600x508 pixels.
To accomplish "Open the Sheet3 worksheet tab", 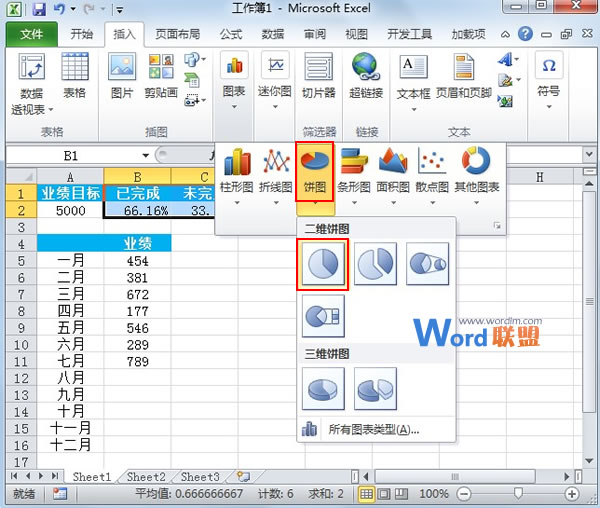I will point(200,477).
